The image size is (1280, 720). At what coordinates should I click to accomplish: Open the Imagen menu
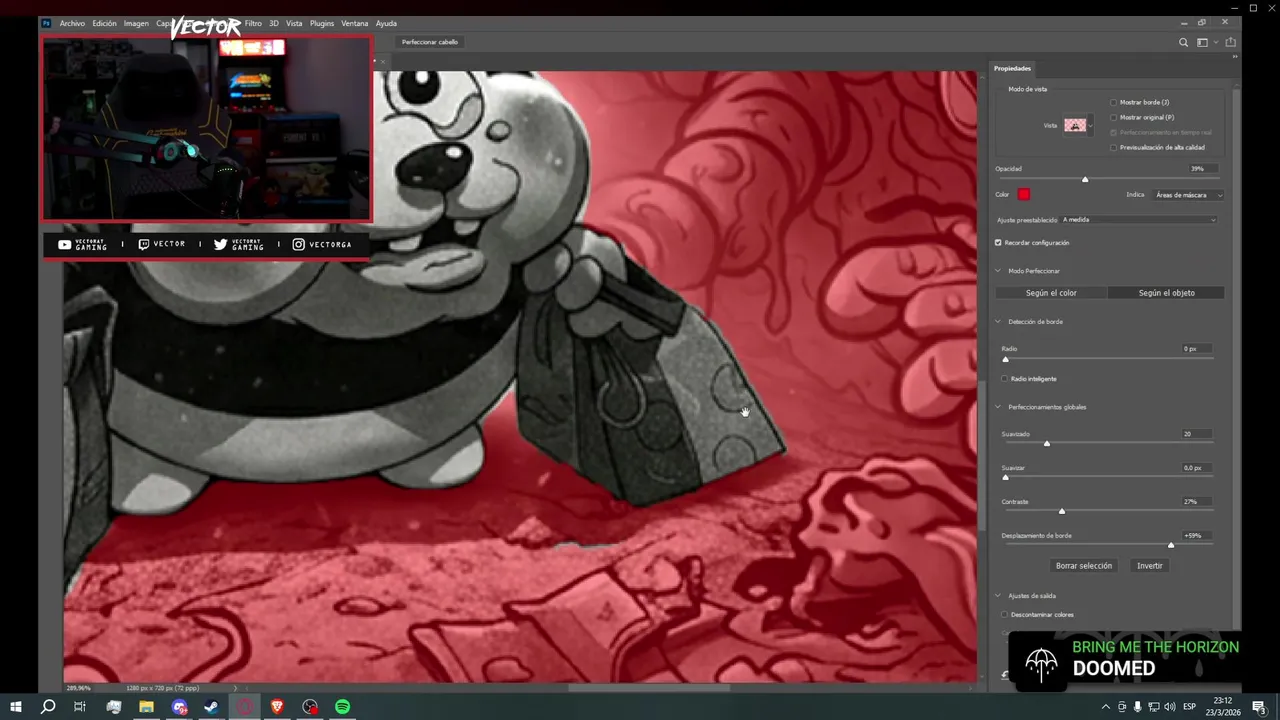(136, 23)
